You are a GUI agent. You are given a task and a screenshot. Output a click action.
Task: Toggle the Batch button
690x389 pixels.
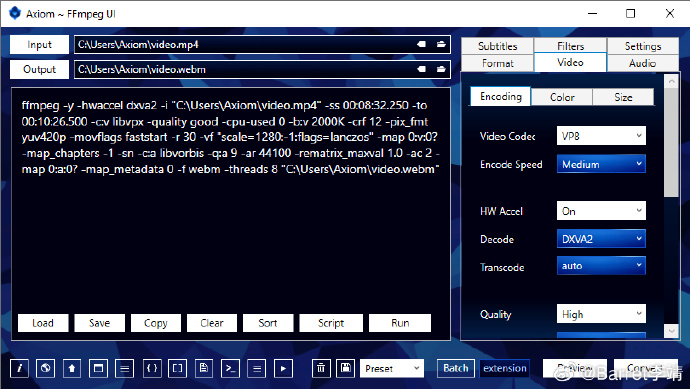click(455, 368)
